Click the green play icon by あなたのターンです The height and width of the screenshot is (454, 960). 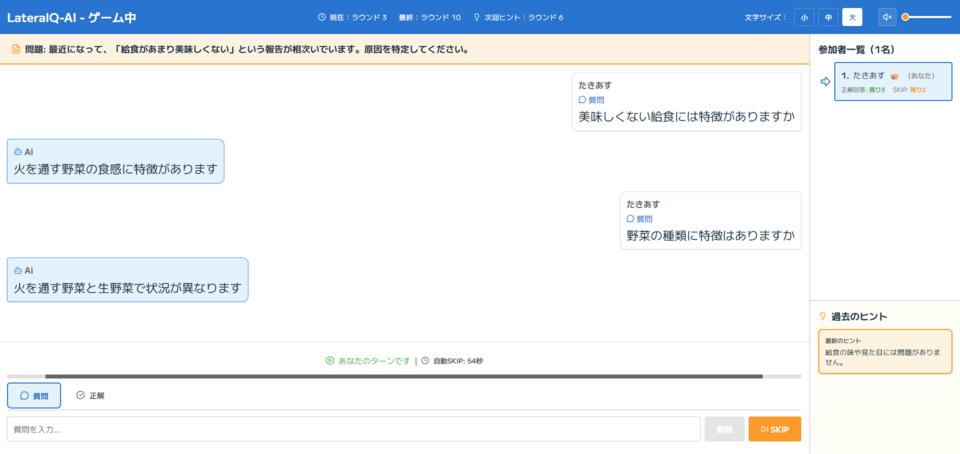329,361
